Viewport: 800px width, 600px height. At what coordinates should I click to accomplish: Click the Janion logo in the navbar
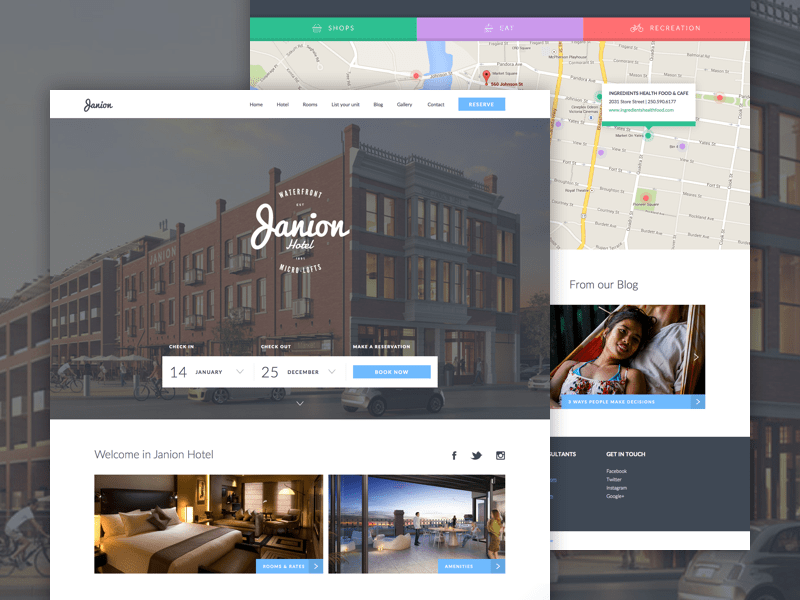point(98,105)
